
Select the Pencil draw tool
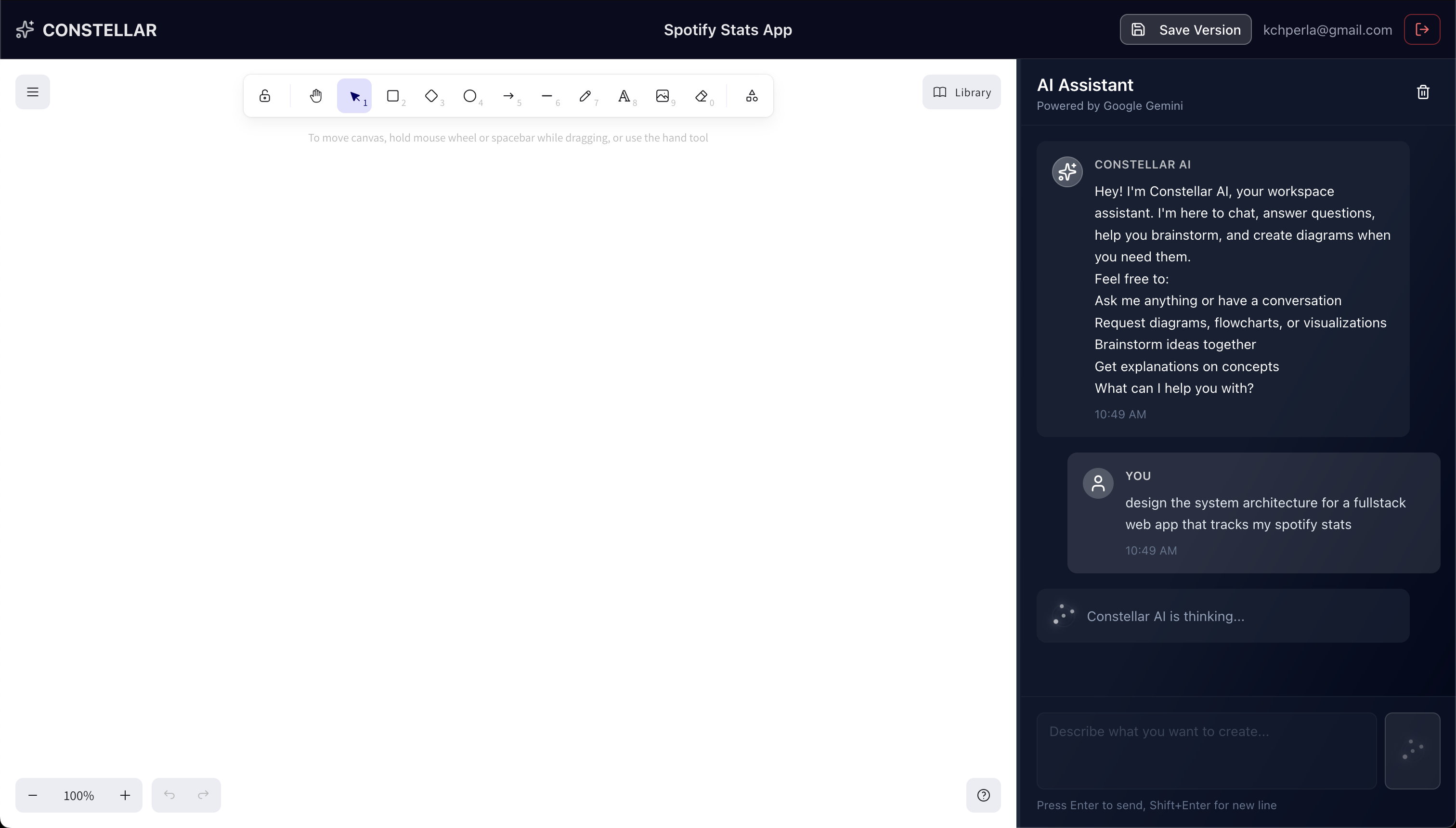click(585, 95)
